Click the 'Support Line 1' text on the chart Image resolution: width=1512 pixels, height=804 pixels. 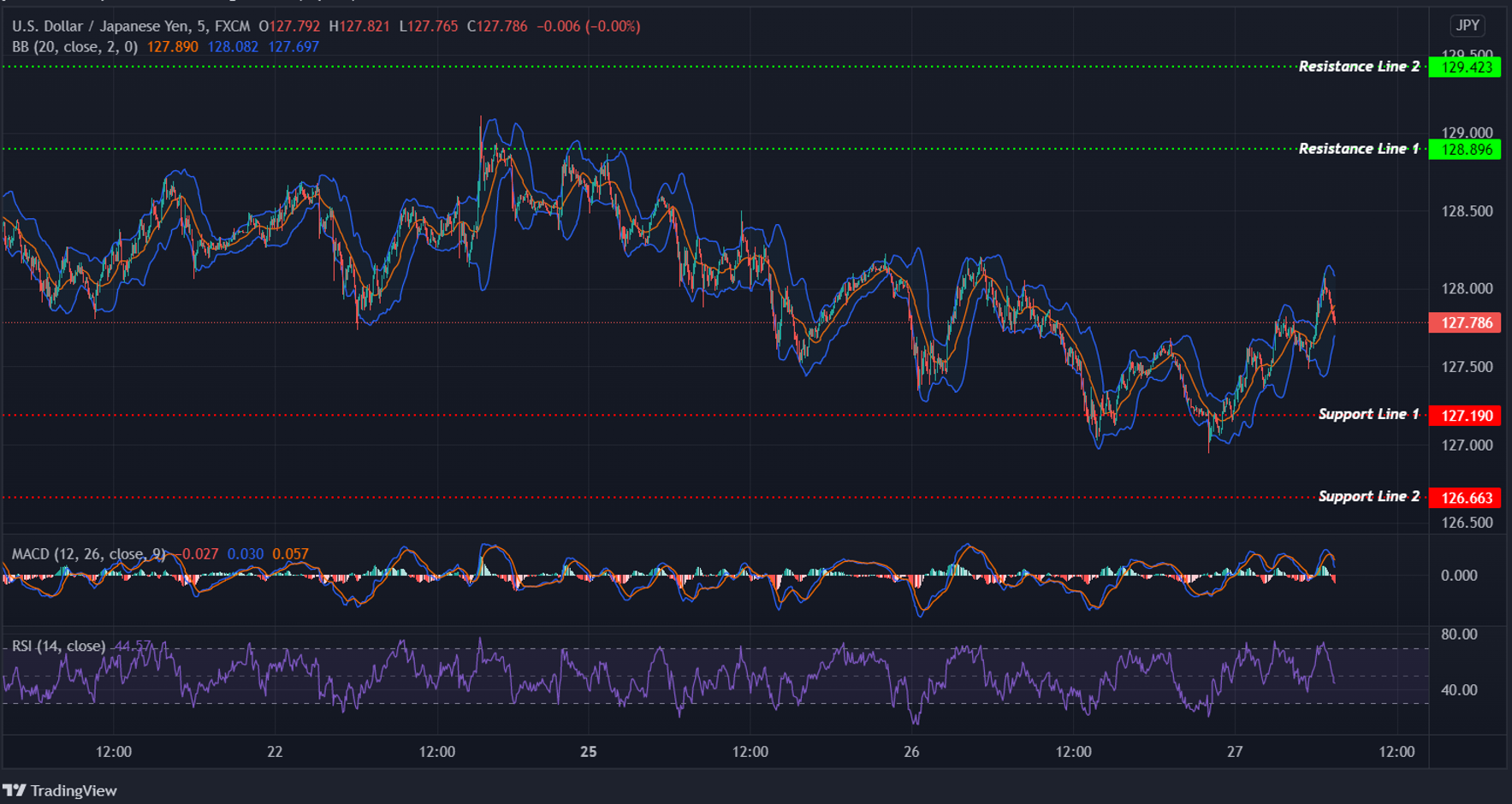(1368, 413)
